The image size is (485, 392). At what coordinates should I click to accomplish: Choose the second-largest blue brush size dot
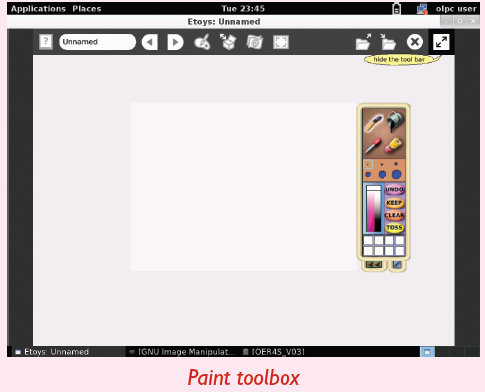pyautogui.click(x=382, y=174)
